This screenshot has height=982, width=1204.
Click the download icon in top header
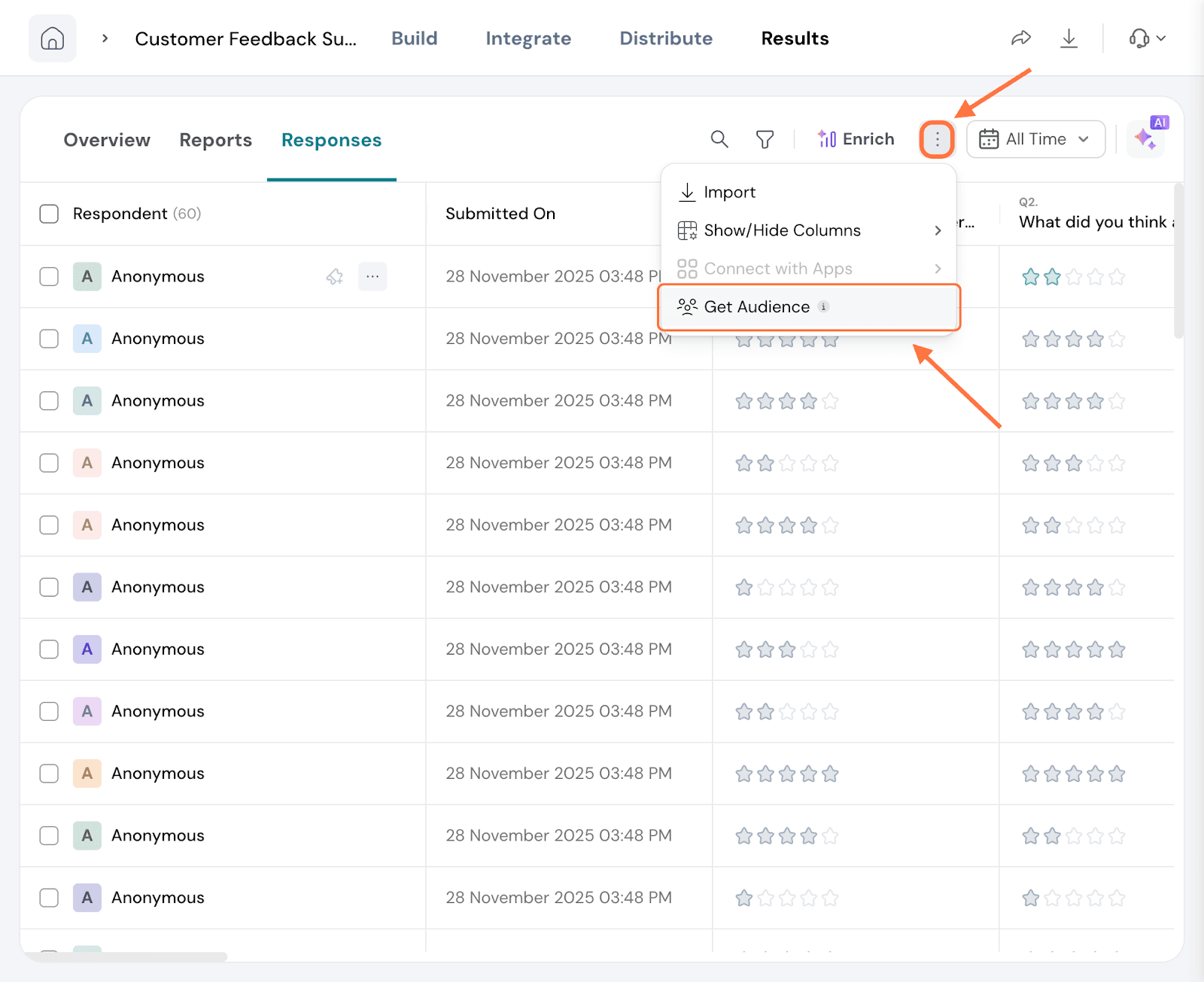(x=1069, y=38)
